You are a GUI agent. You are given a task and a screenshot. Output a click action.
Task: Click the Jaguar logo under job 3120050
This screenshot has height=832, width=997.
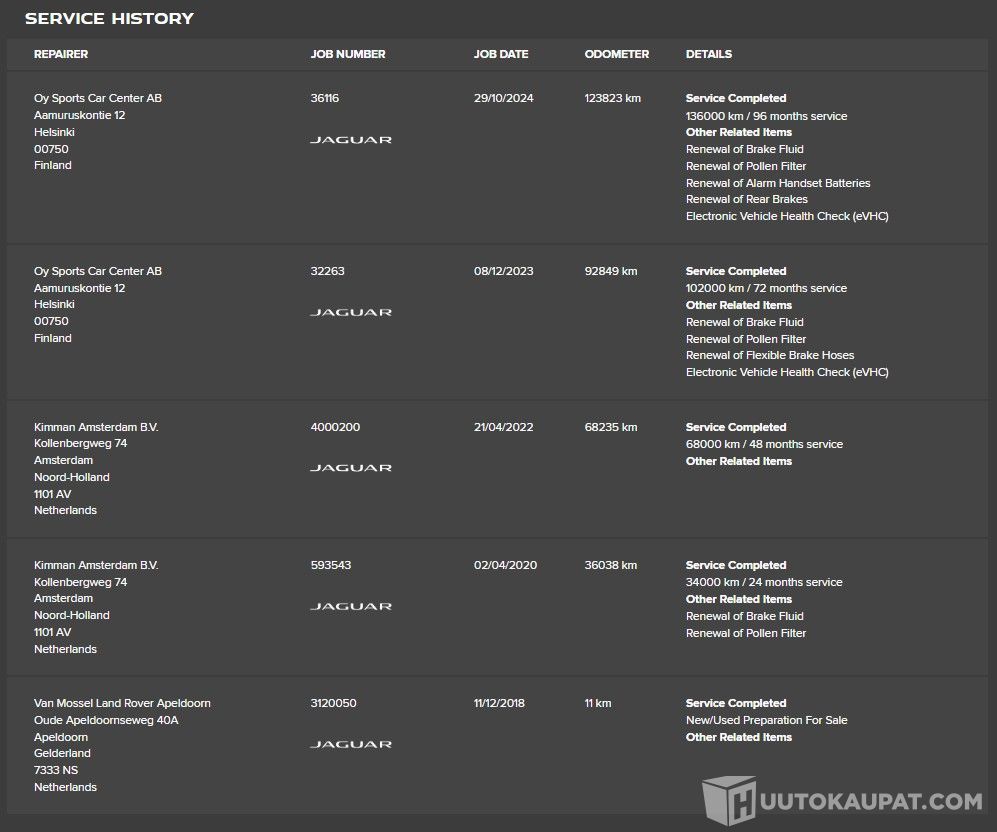click(351, 744)
